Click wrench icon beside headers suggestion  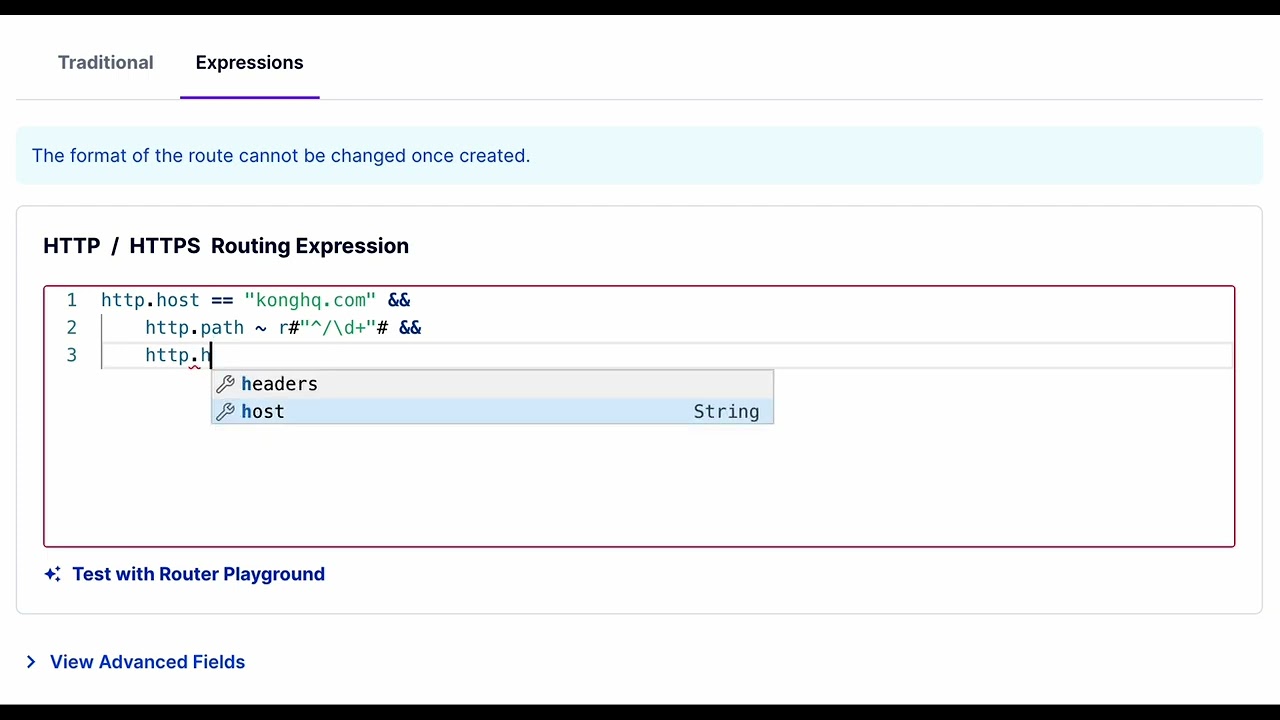(225, 384)
